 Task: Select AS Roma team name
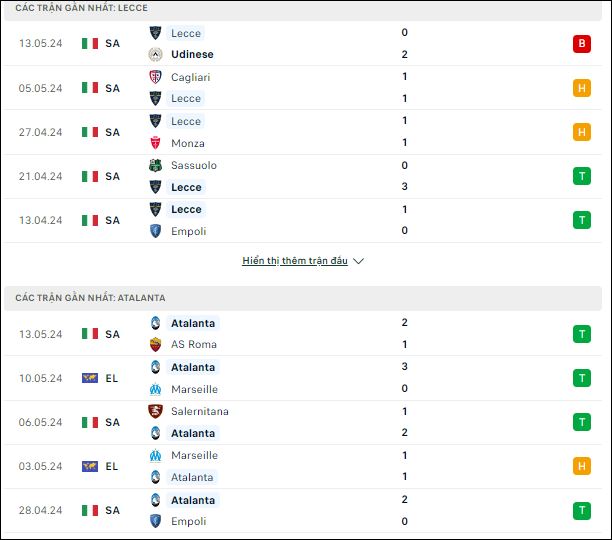(194, 344)
